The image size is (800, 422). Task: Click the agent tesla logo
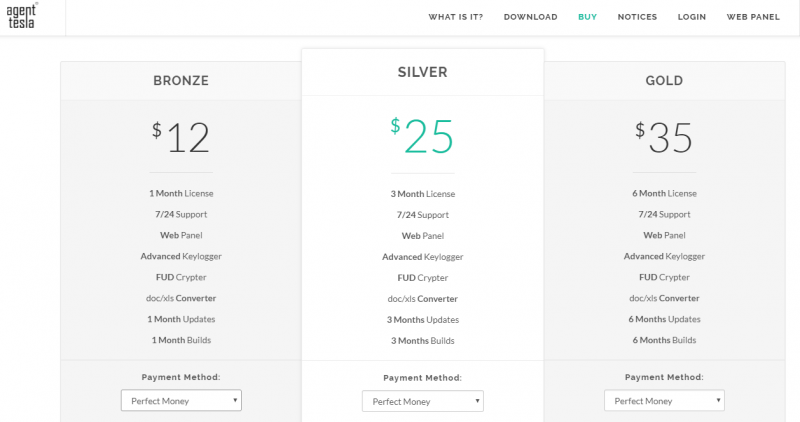pos(22,16)
